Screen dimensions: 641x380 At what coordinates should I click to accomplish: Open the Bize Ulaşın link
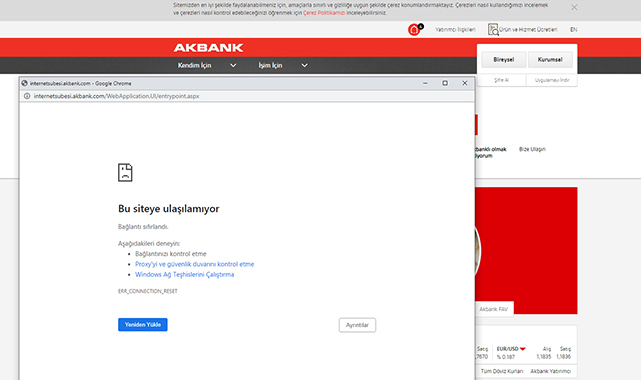(532, 149)
